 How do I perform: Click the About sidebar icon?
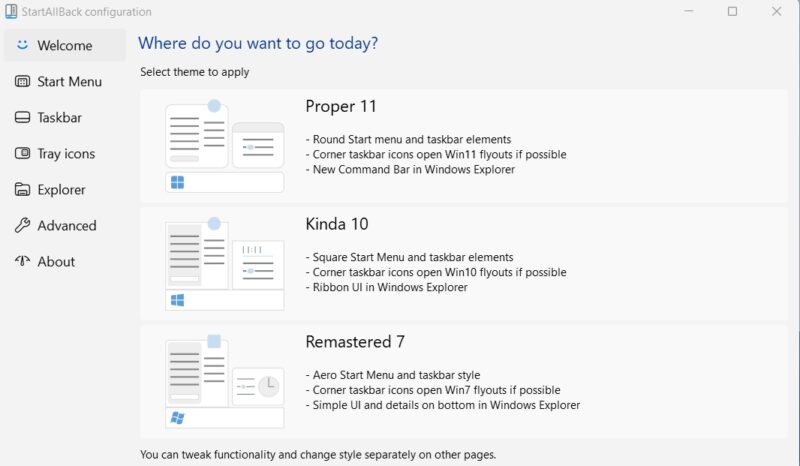point(22,261)
